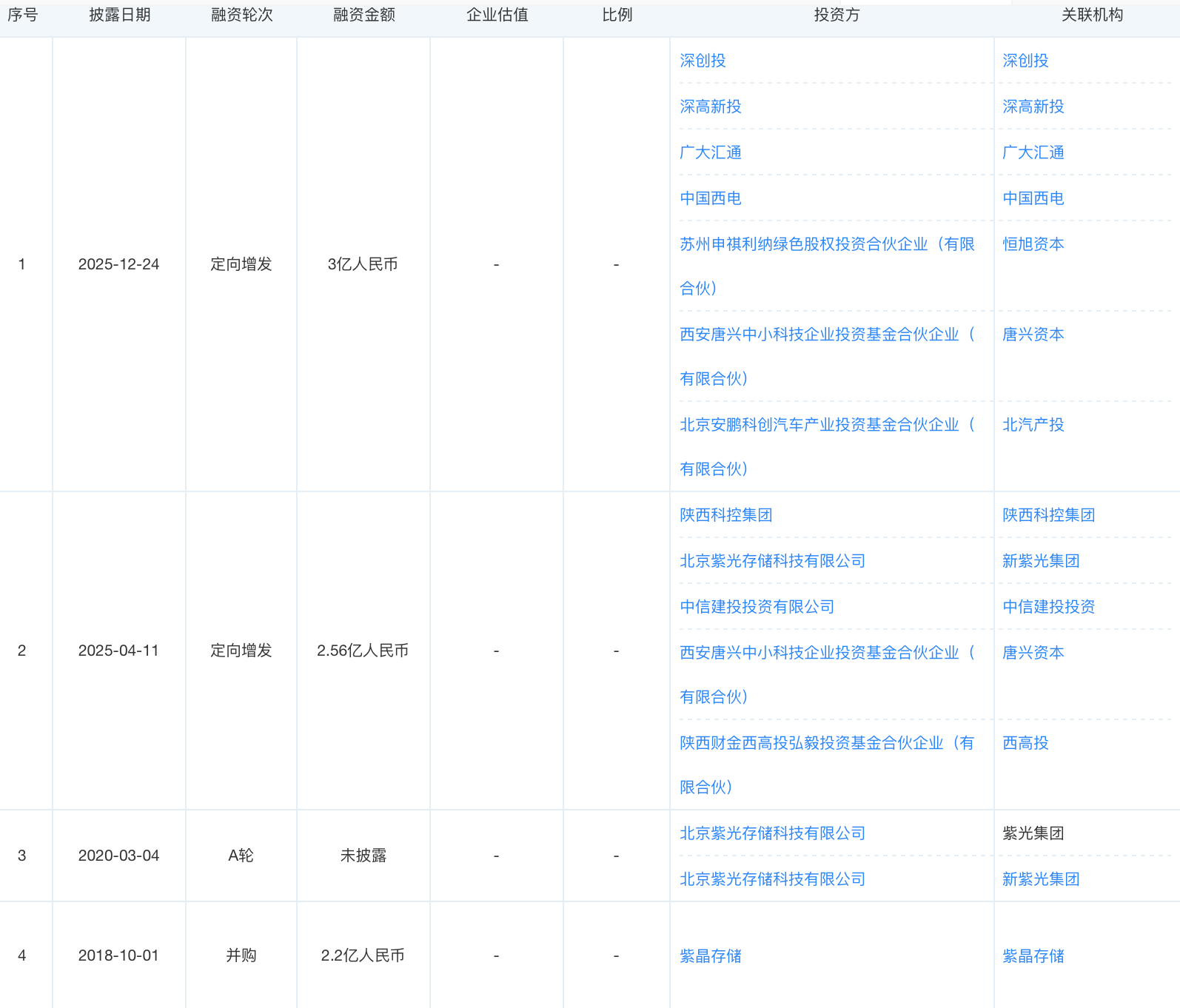Click 陕西财金西高投弘毅投资基金合伙企业 investor link
This screenshot has height=1008, width=1180.
coord(828,765)
